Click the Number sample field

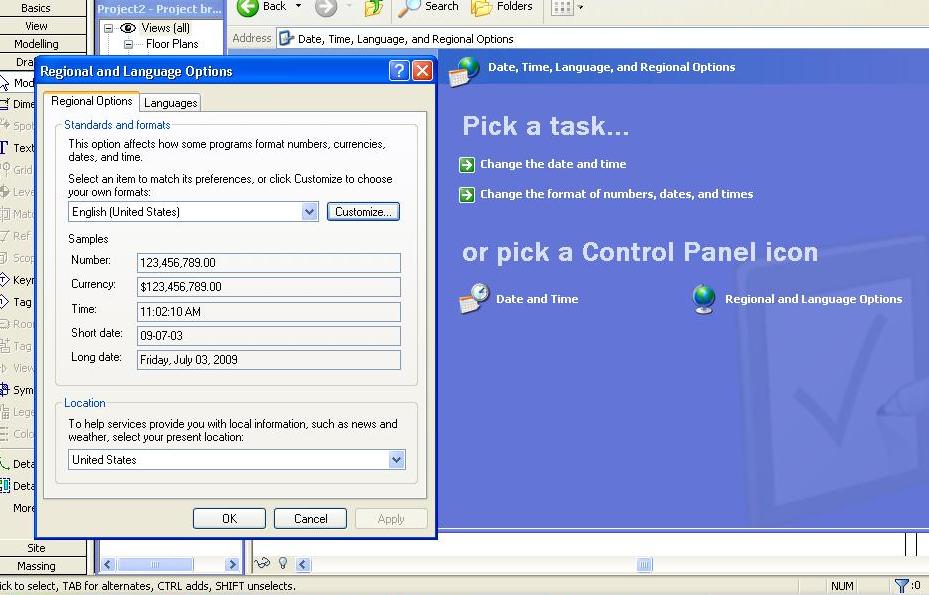268,263
